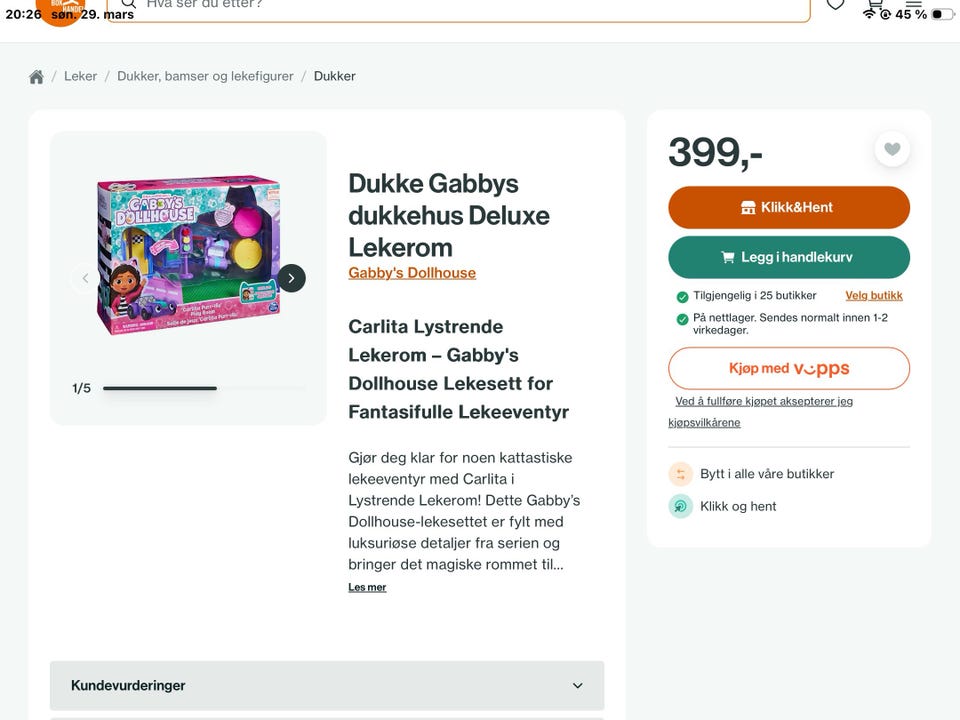The image size is (960, 720).
Task: Click the wishlist heart icon in header
Action: pos(836,5)
